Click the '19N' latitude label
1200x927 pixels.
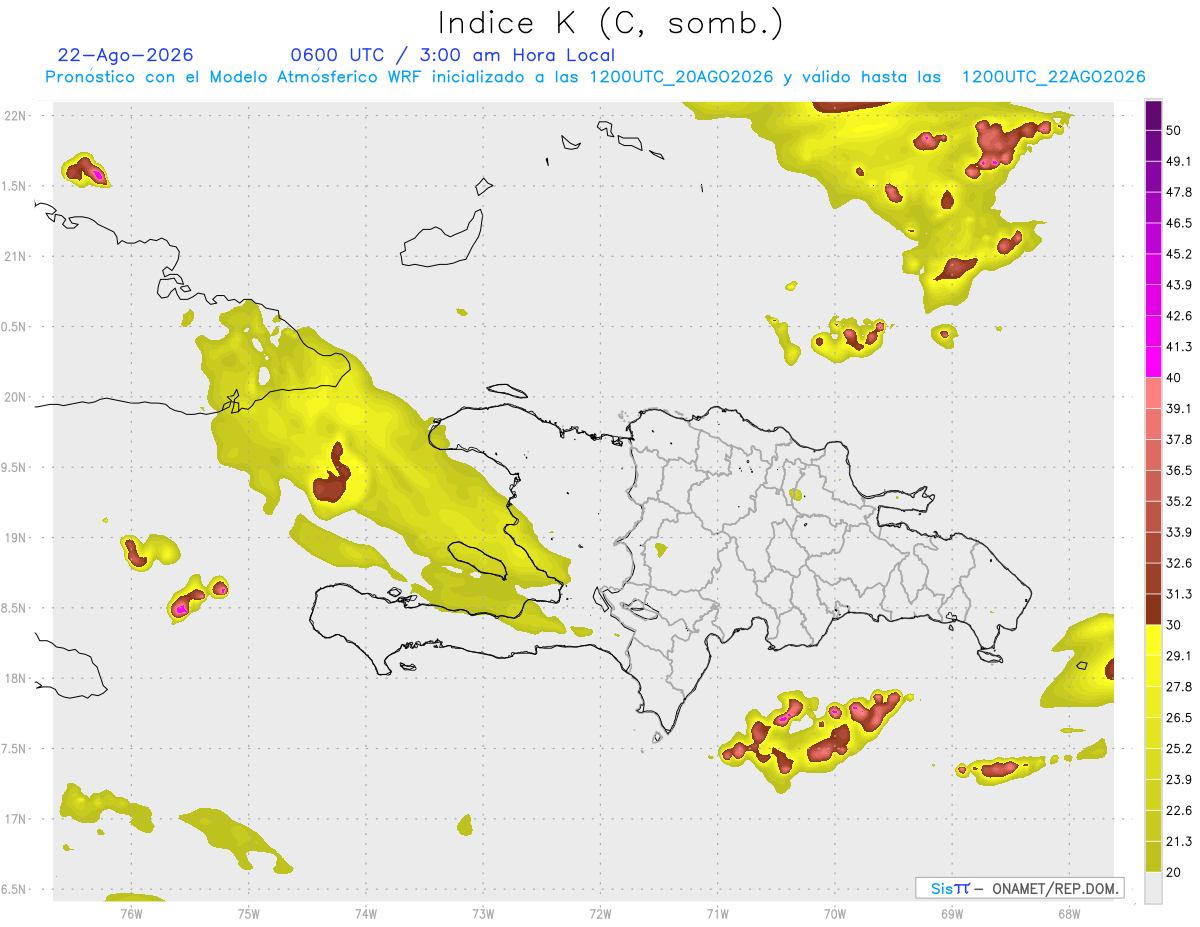[16, 538]
